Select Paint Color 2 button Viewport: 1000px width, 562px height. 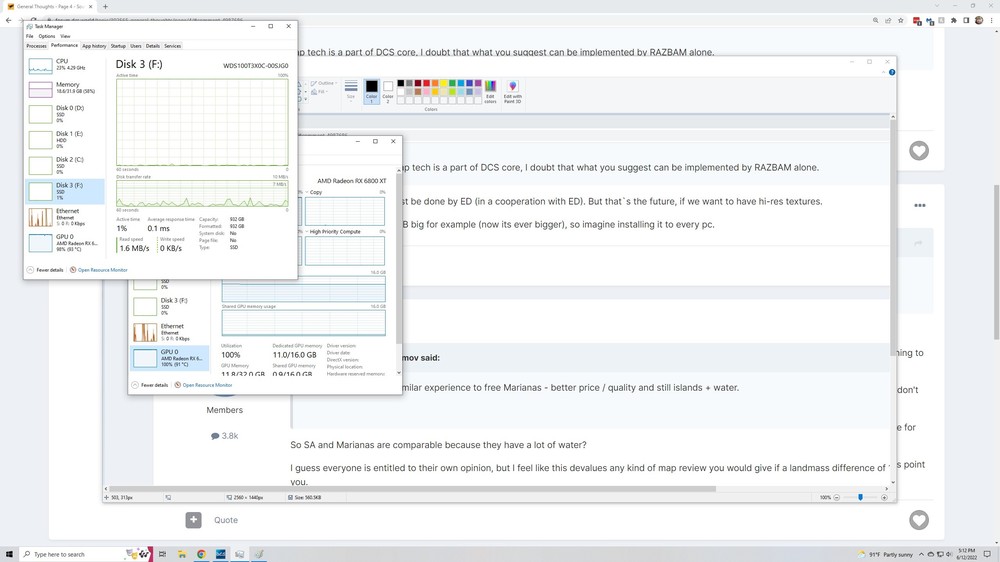[x=388, y=91]
